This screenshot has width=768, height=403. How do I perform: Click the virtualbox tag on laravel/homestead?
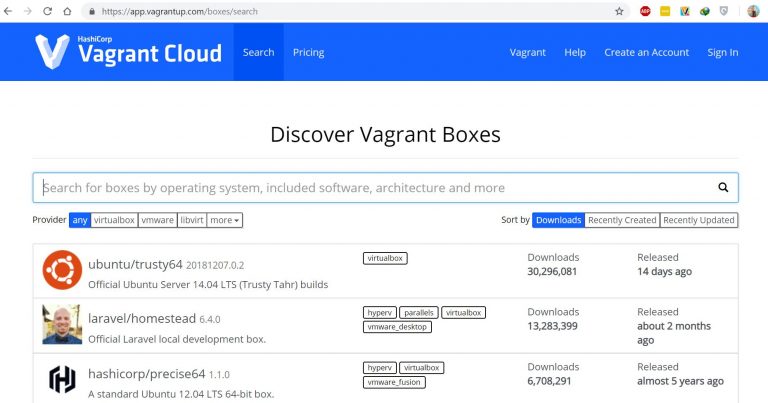coord(463,312)
